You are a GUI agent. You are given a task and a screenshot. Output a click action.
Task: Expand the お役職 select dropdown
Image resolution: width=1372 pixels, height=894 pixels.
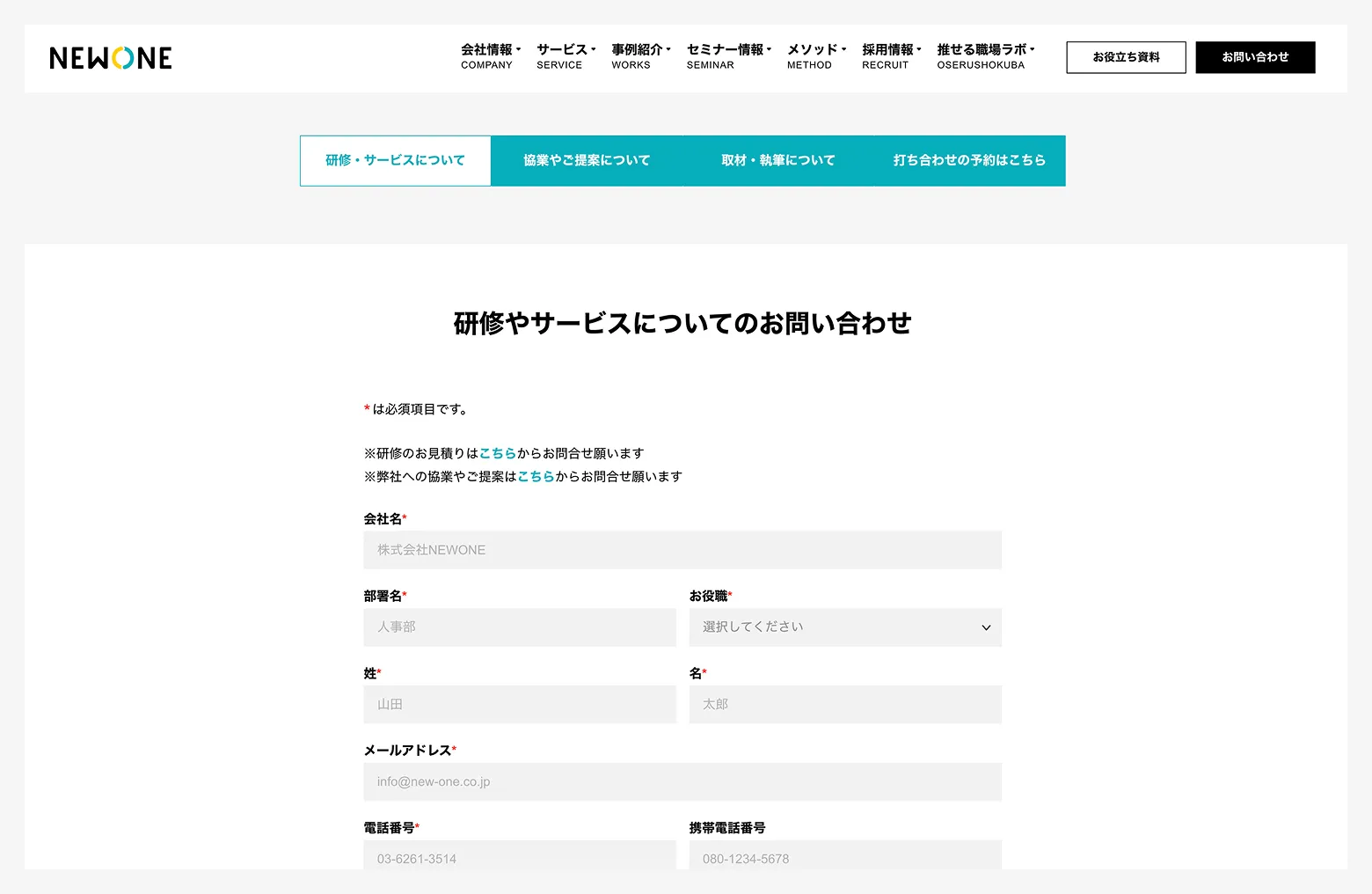[844, 627]
